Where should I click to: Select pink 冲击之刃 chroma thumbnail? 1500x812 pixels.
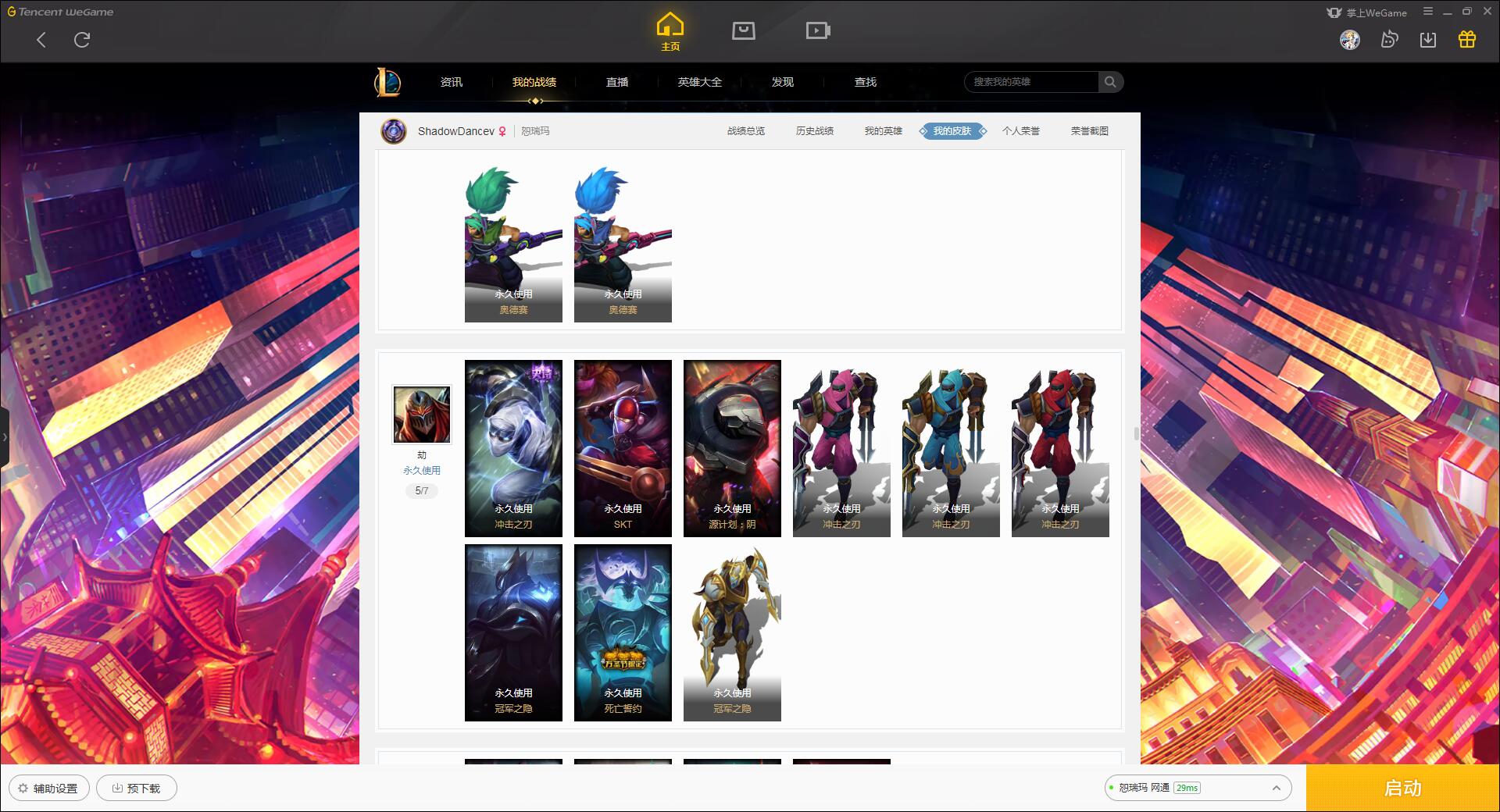click(x=841, y=448)
